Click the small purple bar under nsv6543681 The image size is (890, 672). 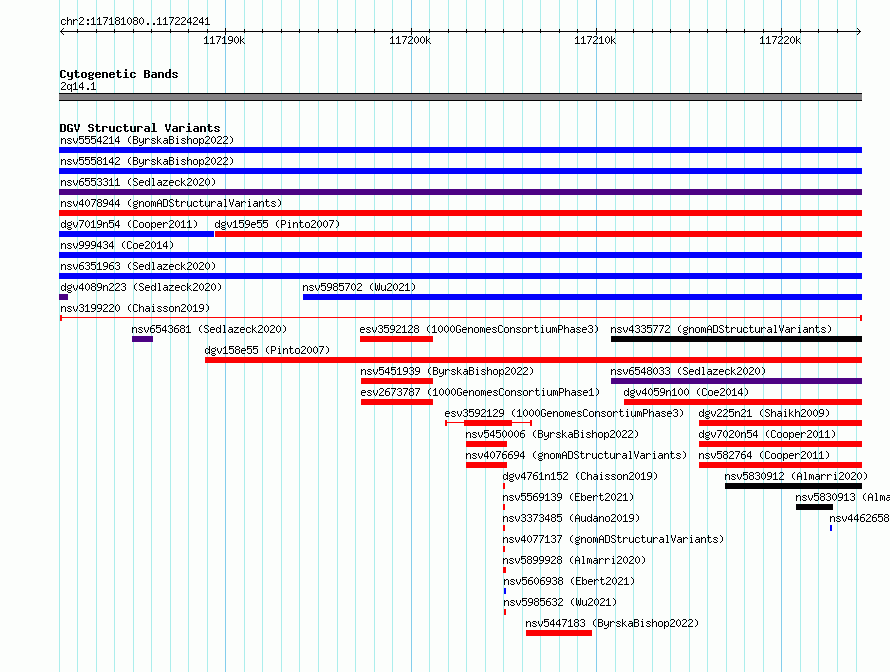coord(142,339)
